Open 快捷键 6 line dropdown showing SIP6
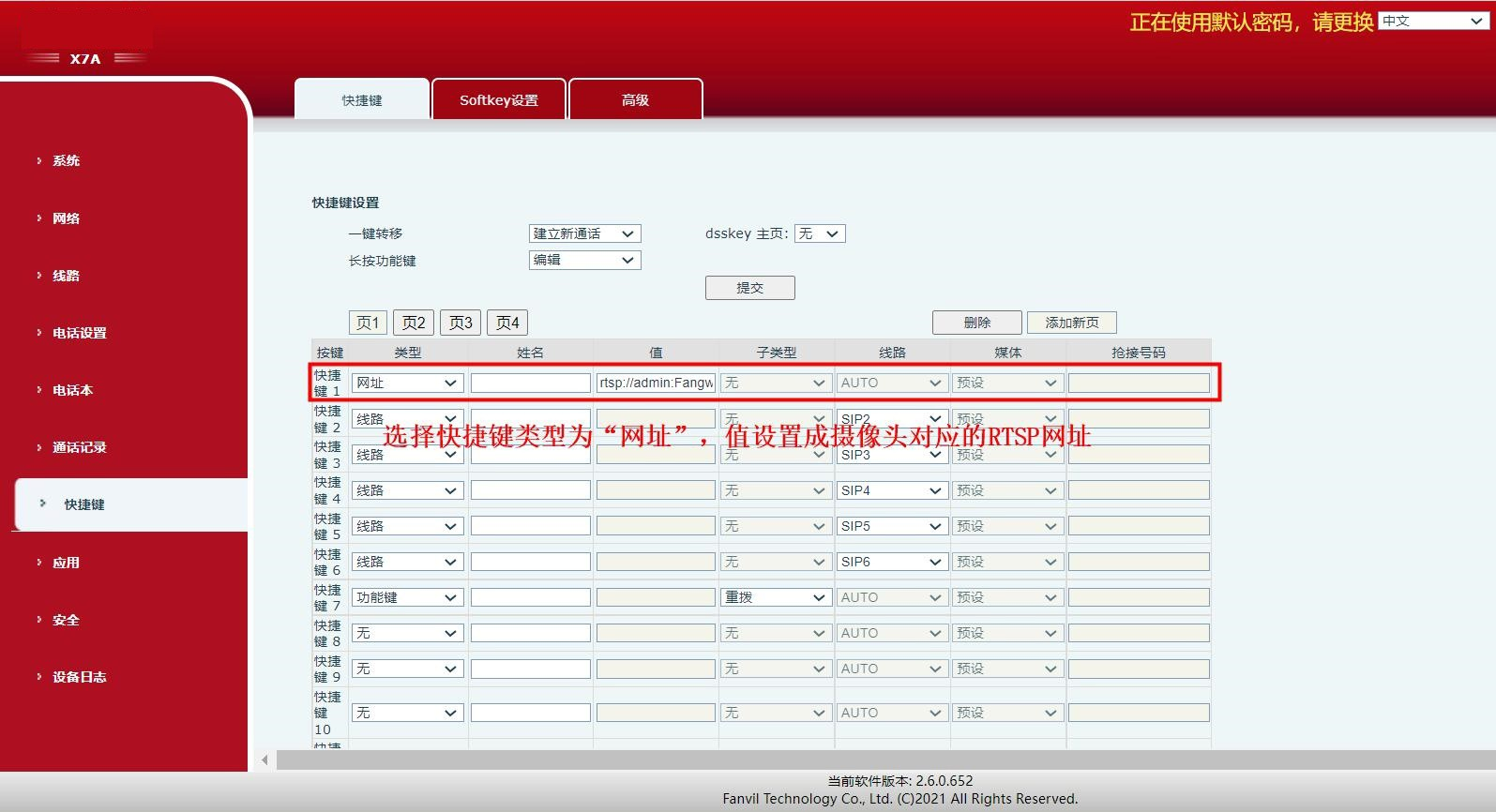 (891, 562)
